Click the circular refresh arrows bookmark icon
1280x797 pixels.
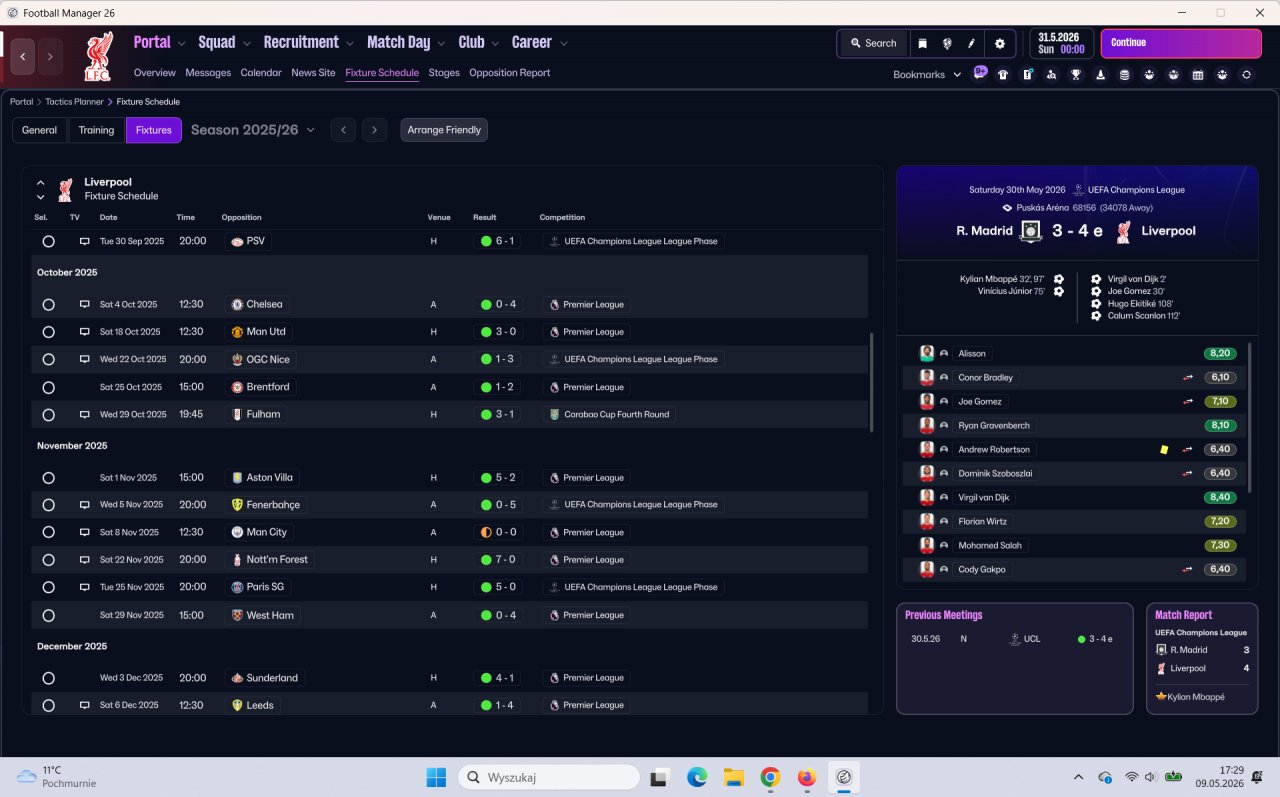coord(1246,74)
